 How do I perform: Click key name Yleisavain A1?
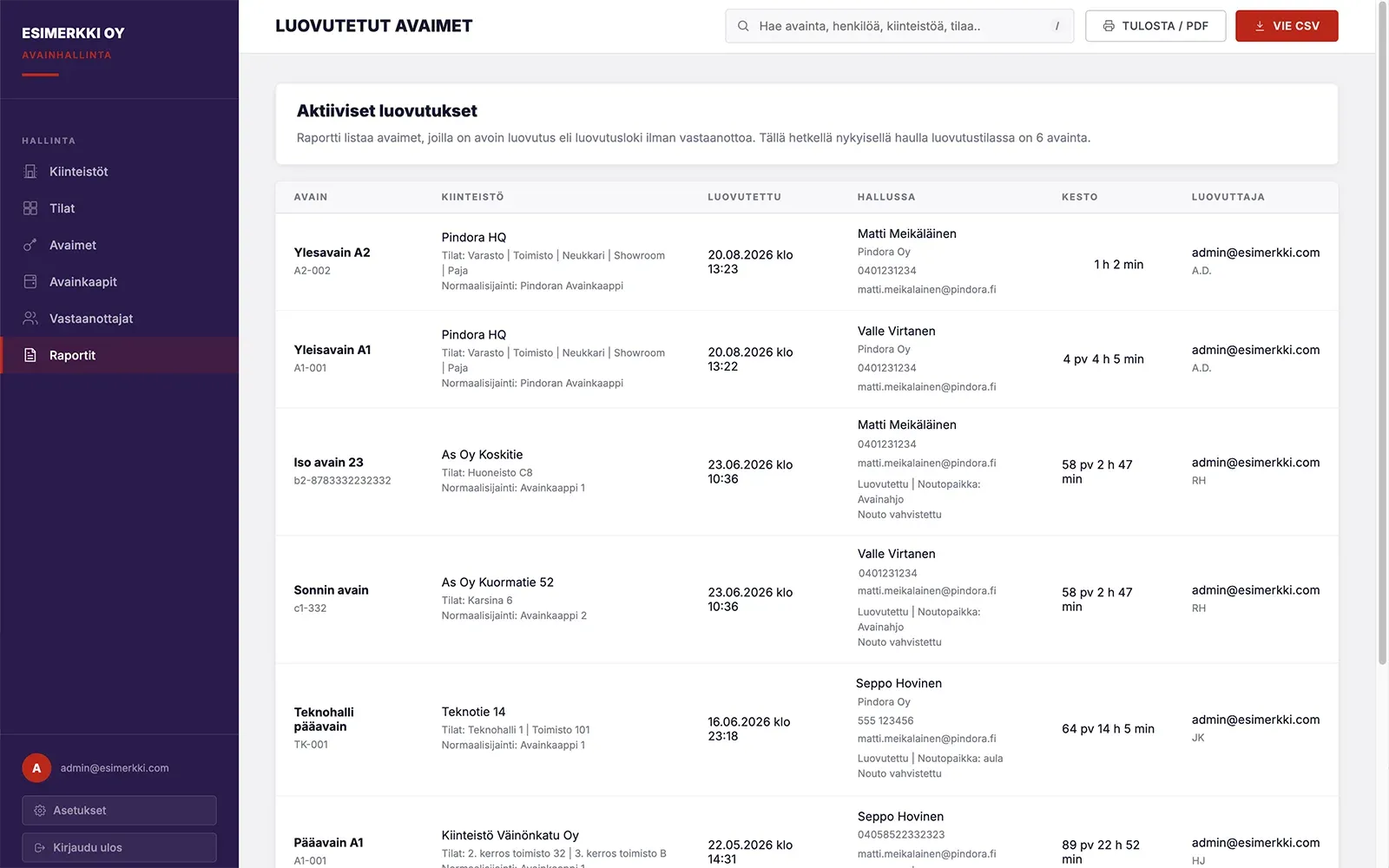coord(332,350)
